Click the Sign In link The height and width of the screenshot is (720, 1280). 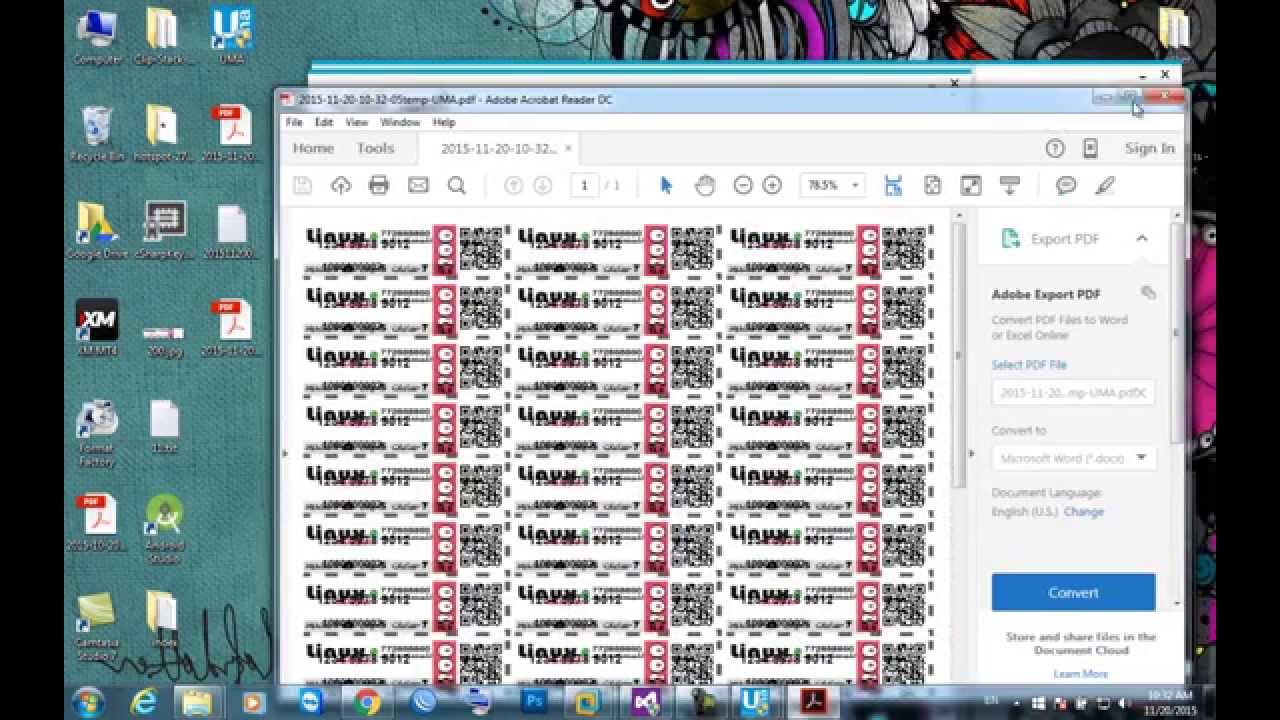click(1149, 148)
